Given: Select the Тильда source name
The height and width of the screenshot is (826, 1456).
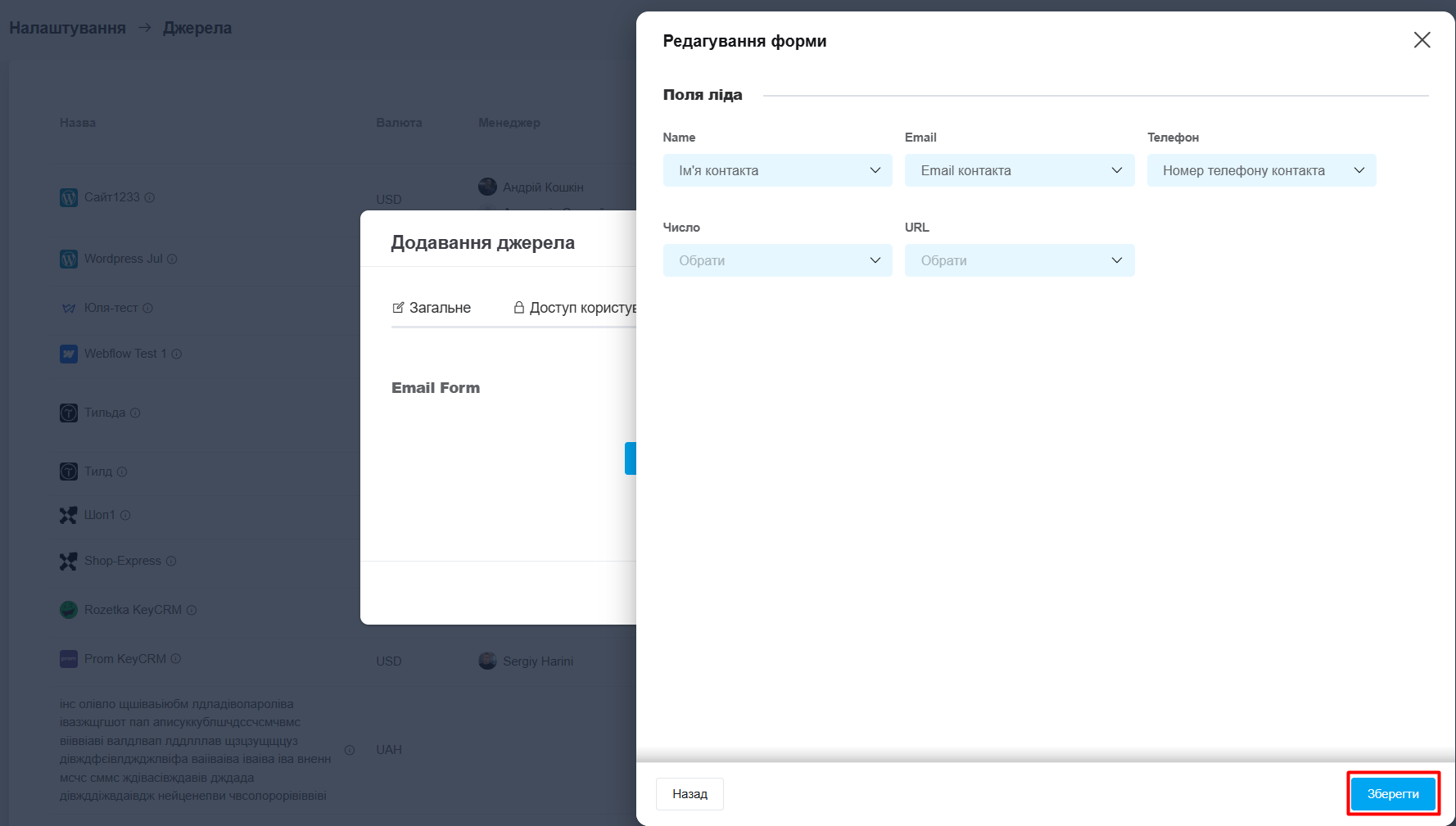Looking at the screenshot, I should pos(105,413).
